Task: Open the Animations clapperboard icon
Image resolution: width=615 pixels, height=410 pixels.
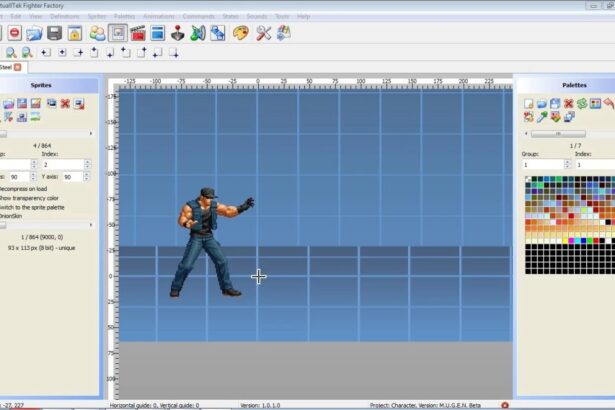Action: 138,33
